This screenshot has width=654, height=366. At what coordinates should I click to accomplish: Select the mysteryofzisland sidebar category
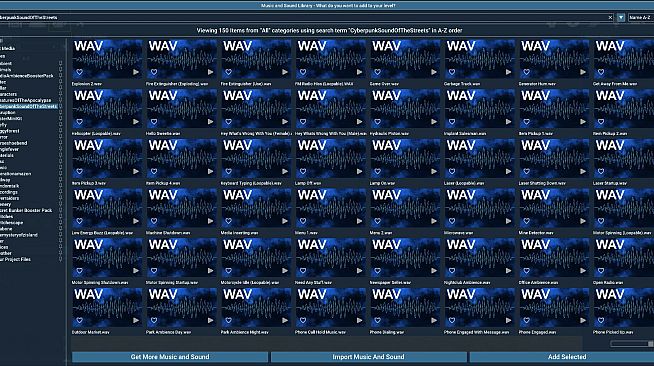(19, 235)
